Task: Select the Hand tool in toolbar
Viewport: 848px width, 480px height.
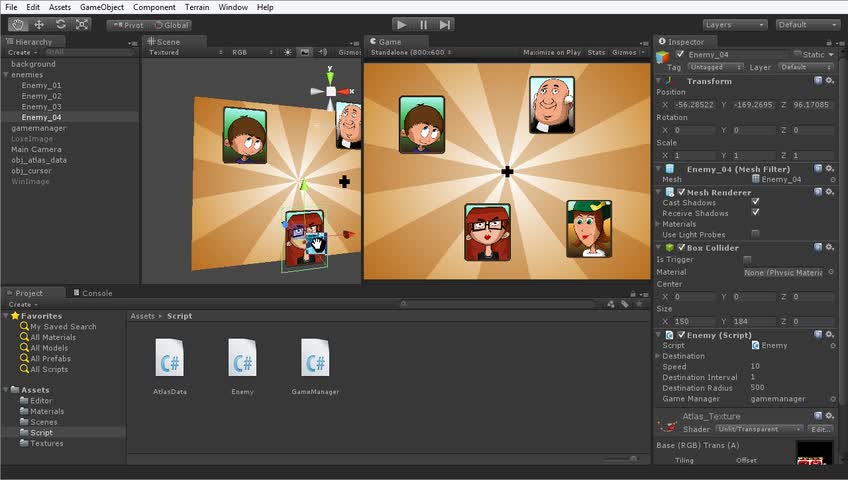Action: tap(17, 24)
